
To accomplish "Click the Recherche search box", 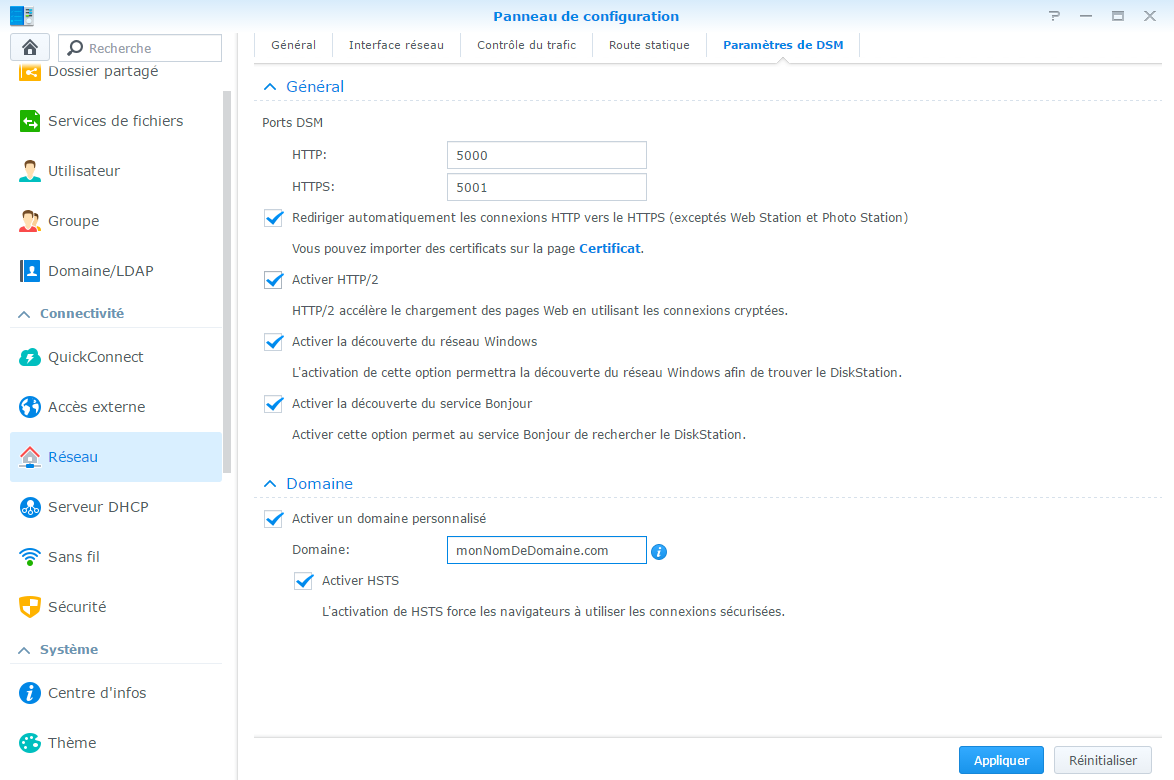I will click(140, 48).
